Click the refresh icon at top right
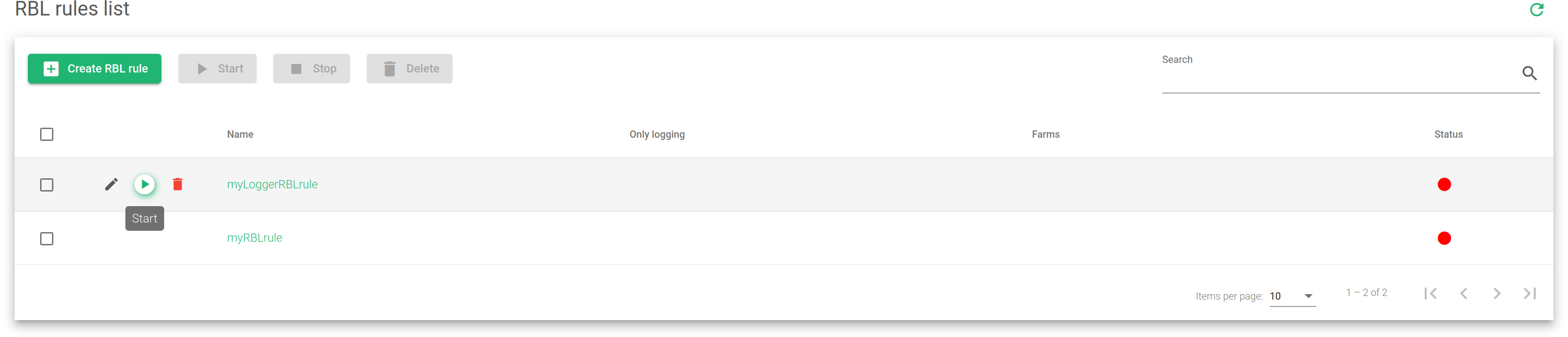This screenshot has width=1568, height=337. 1537,10
